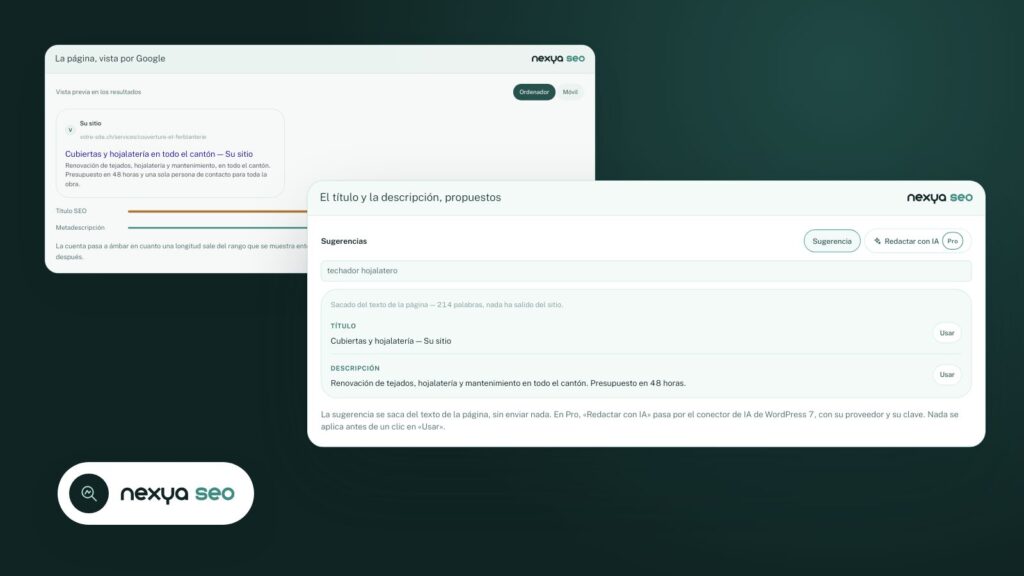The width and height of the screenshot is (1024, 576).
Task: Select the Ordenador preview toggle
Action: (x=534, y=92)
